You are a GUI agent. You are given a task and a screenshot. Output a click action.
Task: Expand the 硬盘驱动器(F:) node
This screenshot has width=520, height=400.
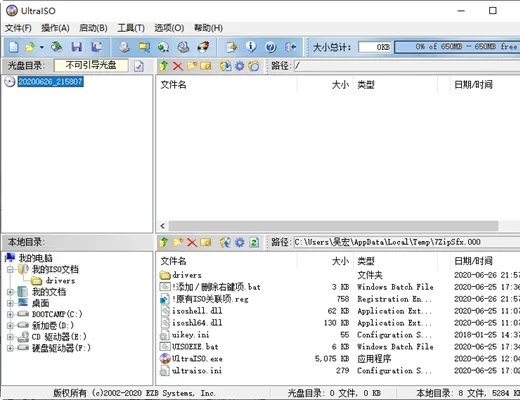click(10, 348)
